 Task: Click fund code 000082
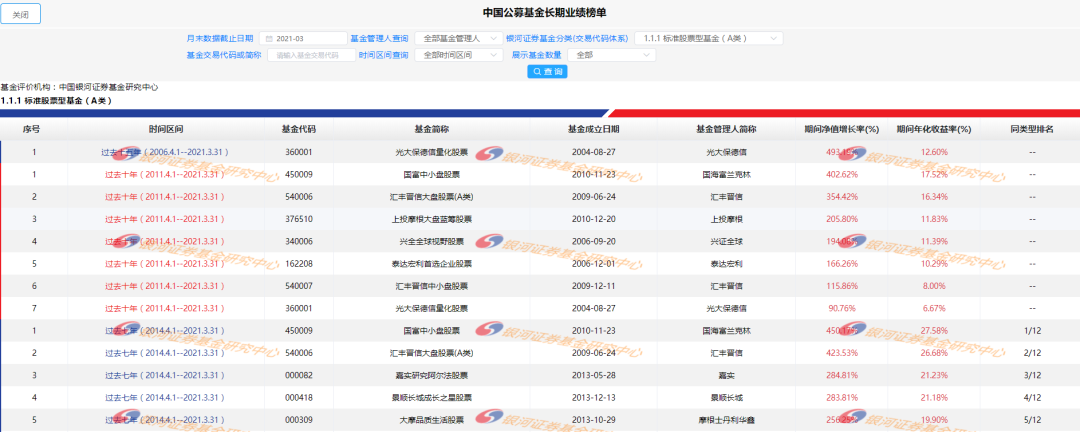coord(299,376)
